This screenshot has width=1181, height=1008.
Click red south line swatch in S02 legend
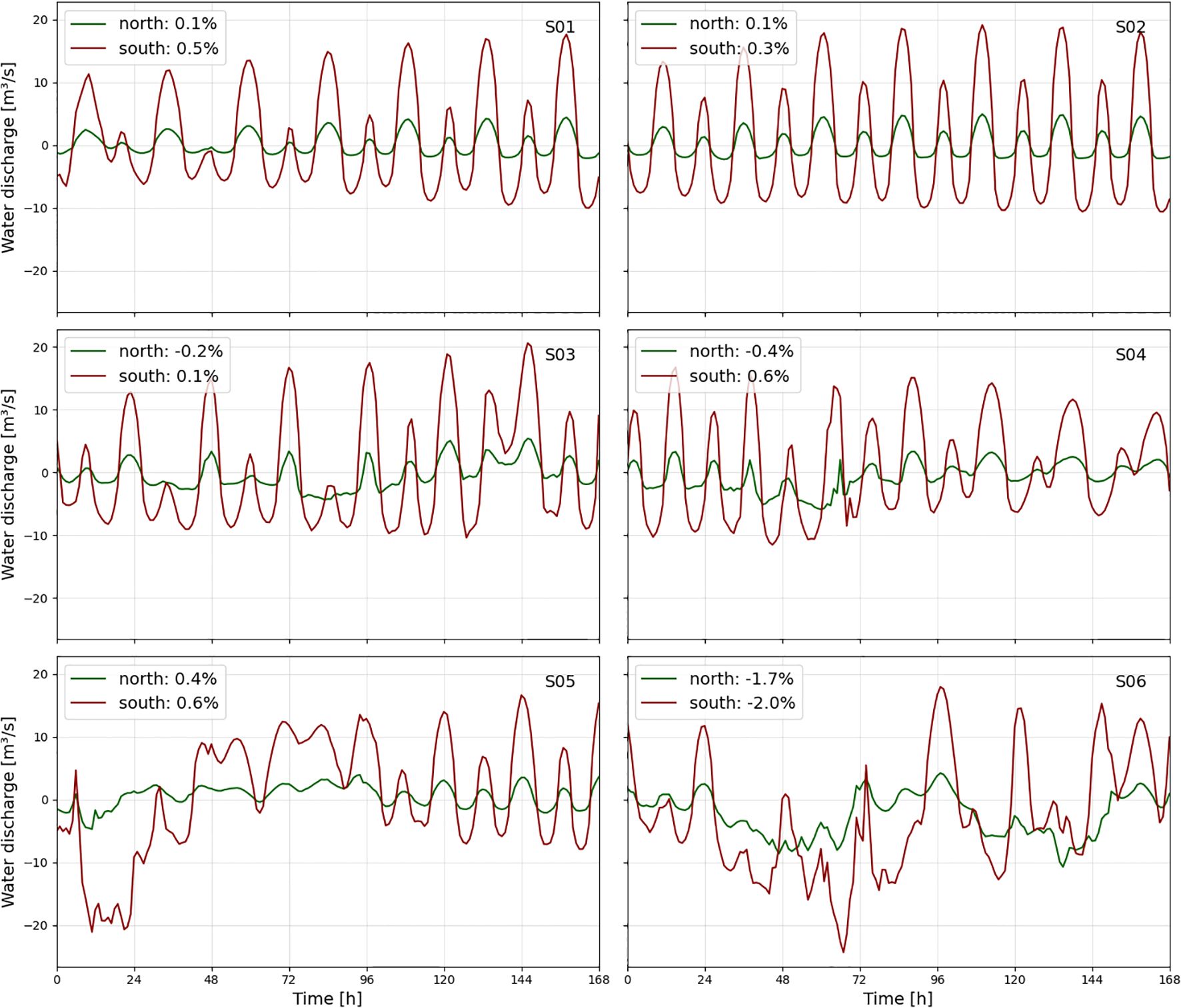coord(659,49)
